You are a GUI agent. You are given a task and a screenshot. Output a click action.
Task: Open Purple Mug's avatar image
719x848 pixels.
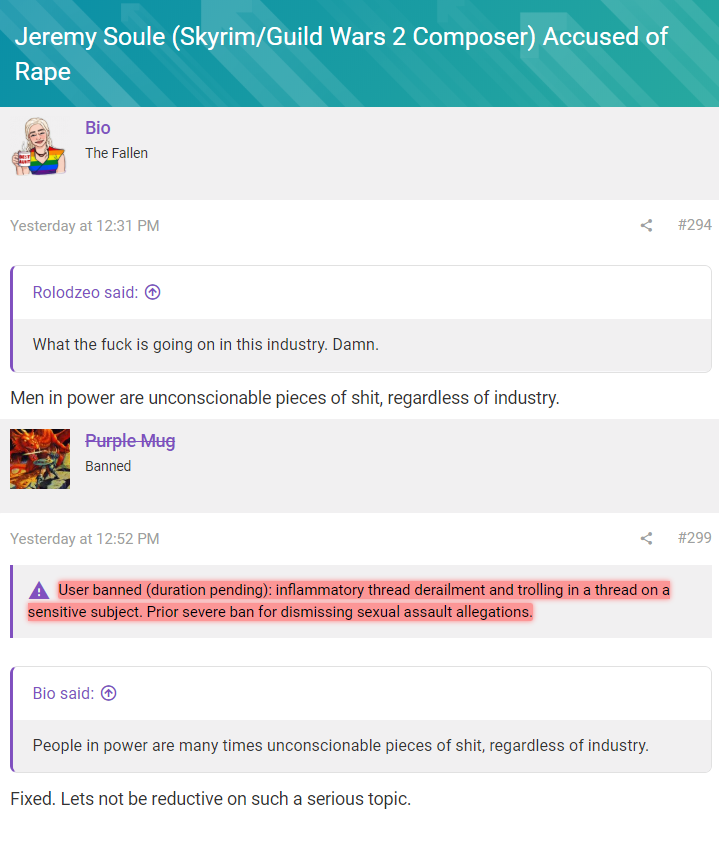(40, 459)
